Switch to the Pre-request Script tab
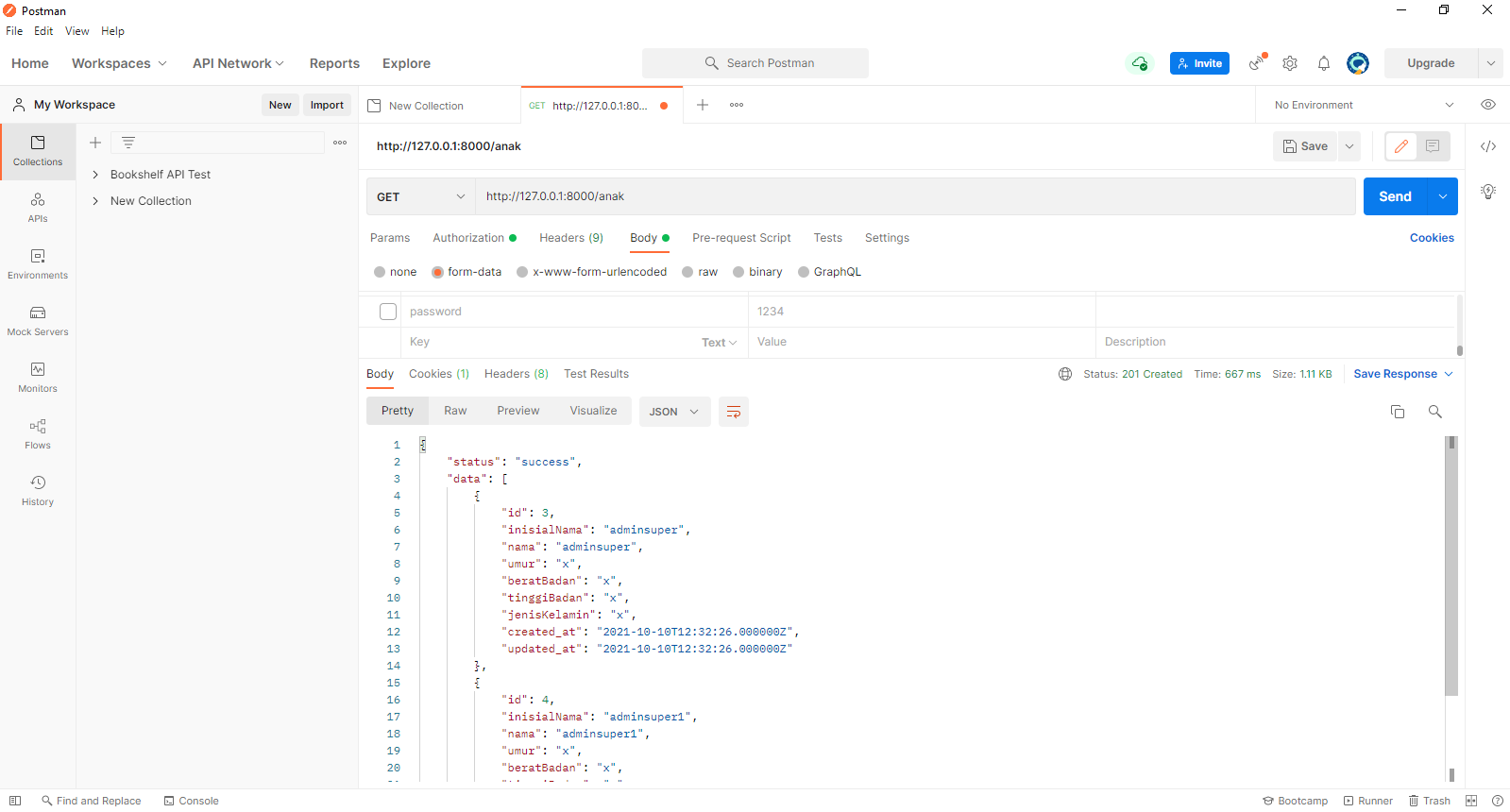The width and height of the screenshot is (1510, 812). 741,238
